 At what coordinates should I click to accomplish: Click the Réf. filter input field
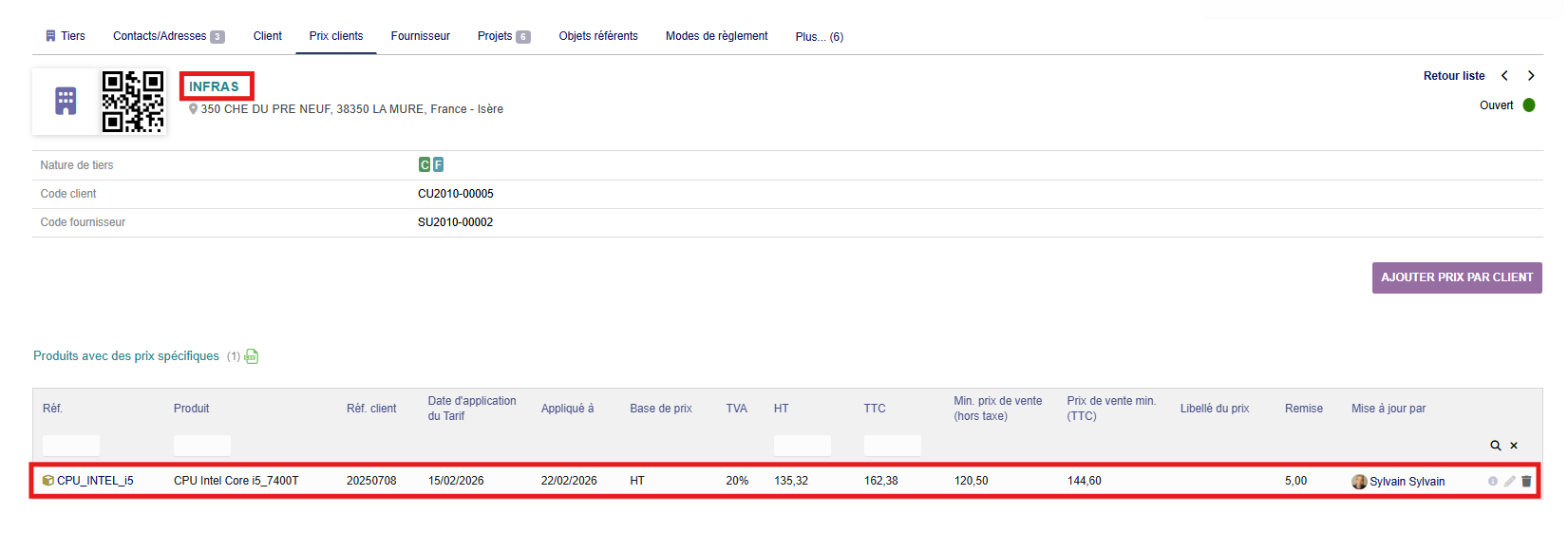71,446
